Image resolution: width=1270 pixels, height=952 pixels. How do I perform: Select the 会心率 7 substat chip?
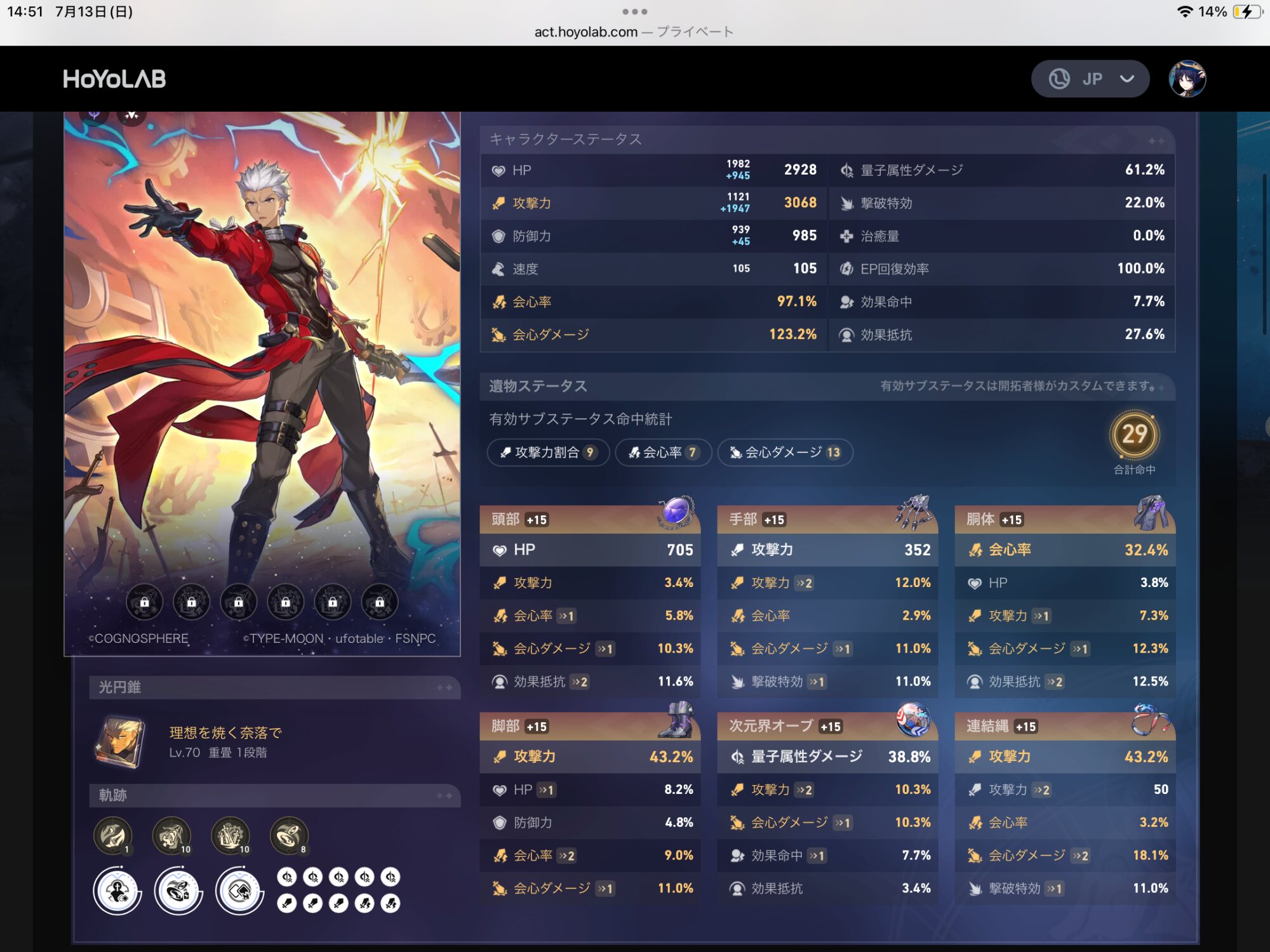[x=663, y=453]
